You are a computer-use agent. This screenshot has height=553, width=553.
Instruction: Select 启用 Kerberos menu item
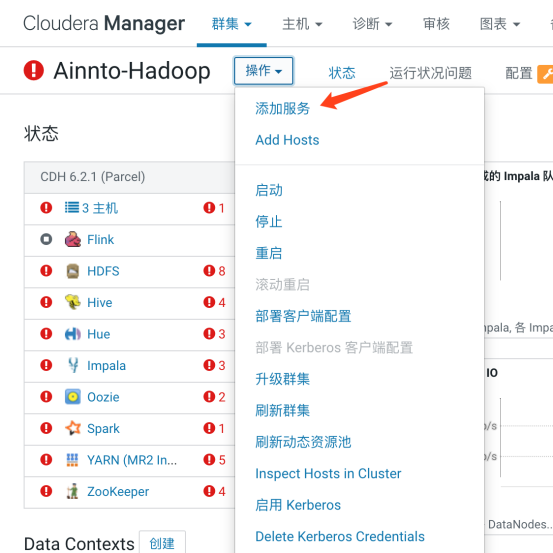pyautogui.click(x=298, y=505)
